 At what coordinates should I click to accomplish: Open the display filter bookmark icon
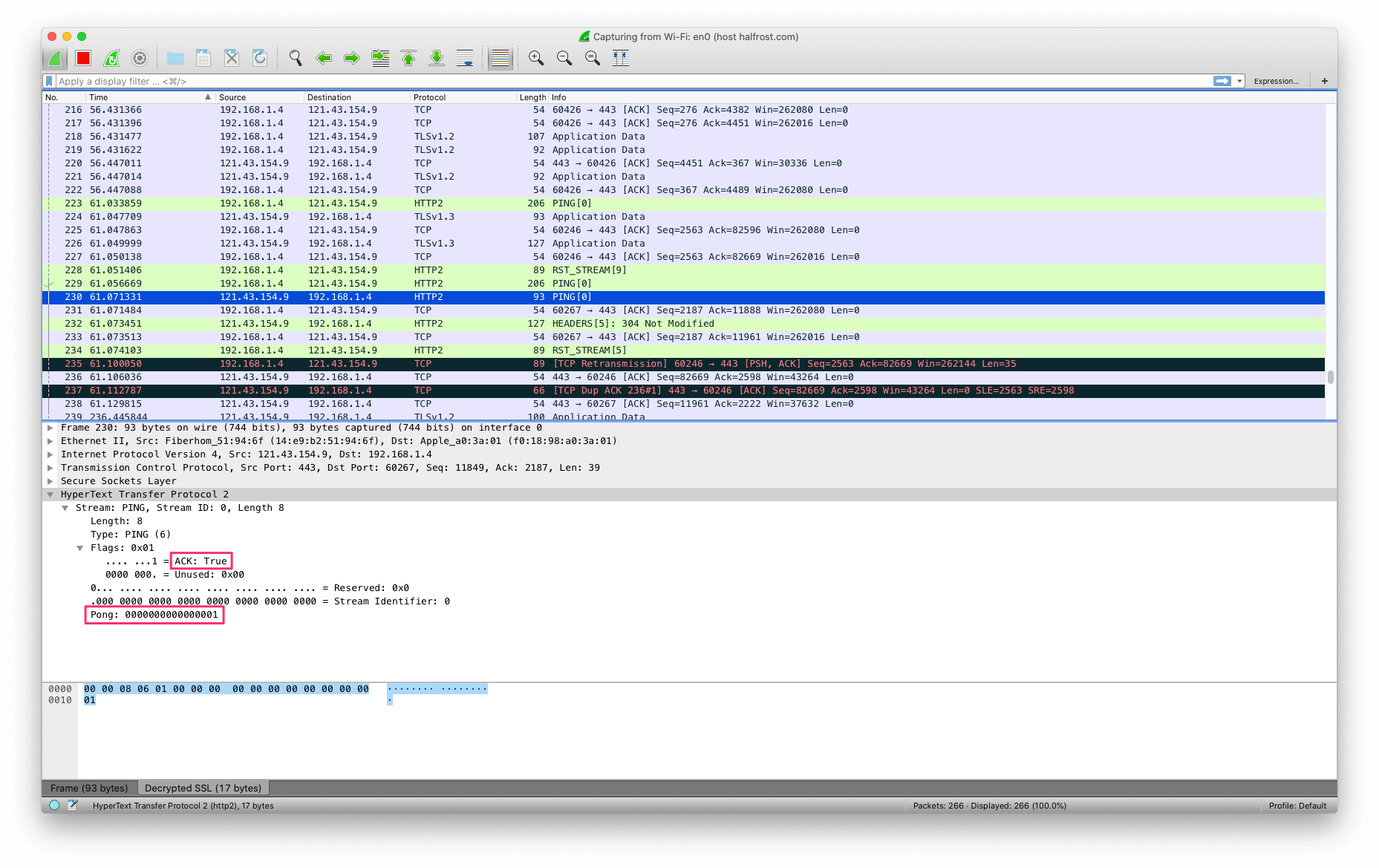coord(49,81)
